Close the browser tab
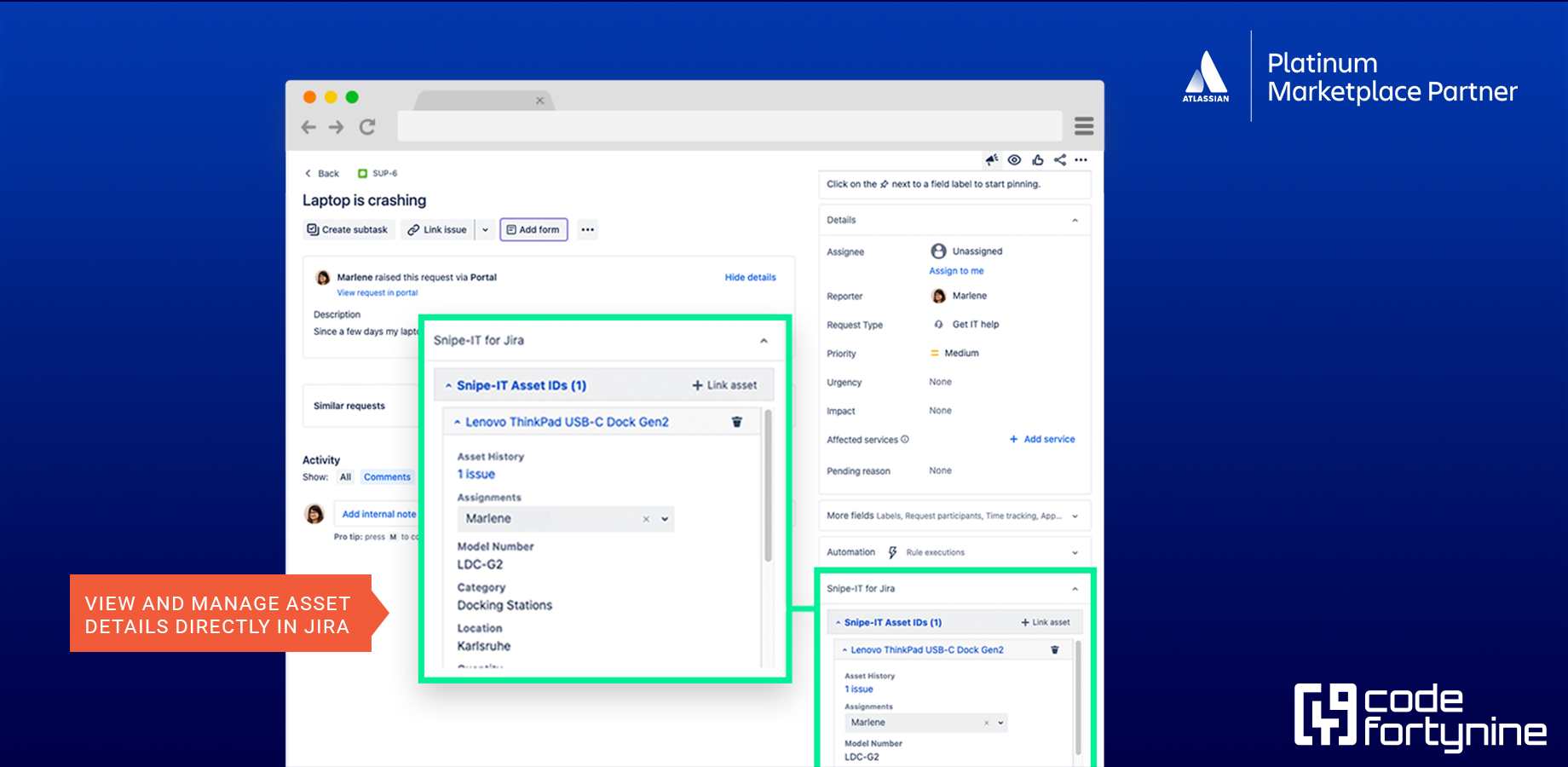This screenshot has height=767, width=1568. [539, 101]
